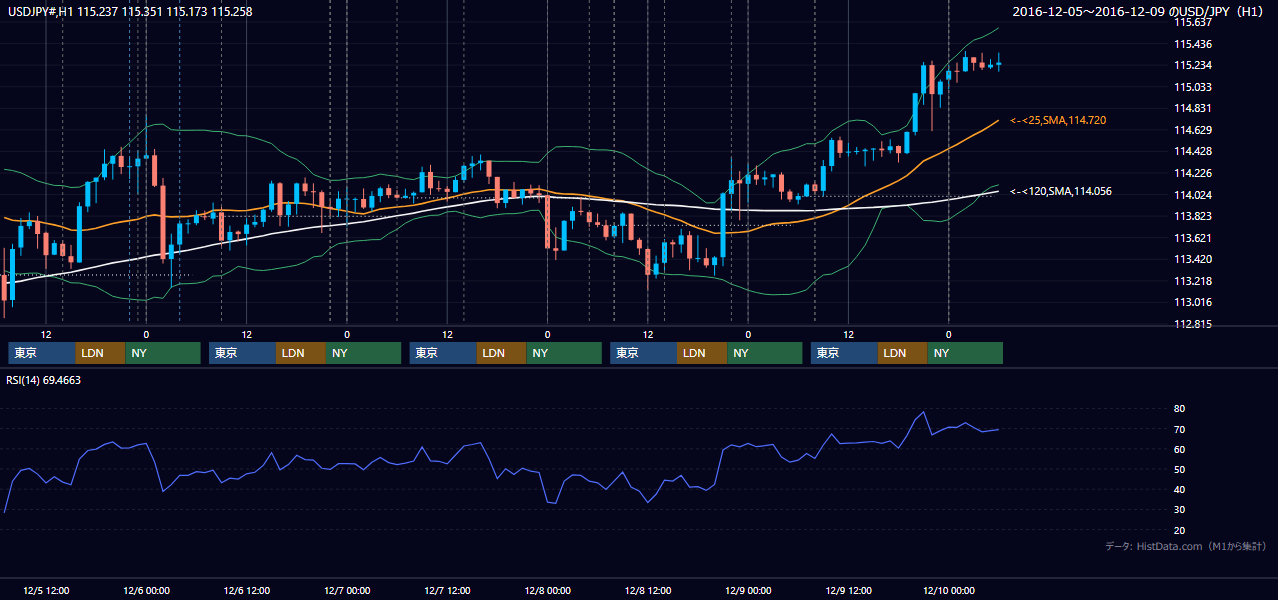1278x600 pixels.
Task: Click RSI axis level 20
Action: click(1180, 530)
